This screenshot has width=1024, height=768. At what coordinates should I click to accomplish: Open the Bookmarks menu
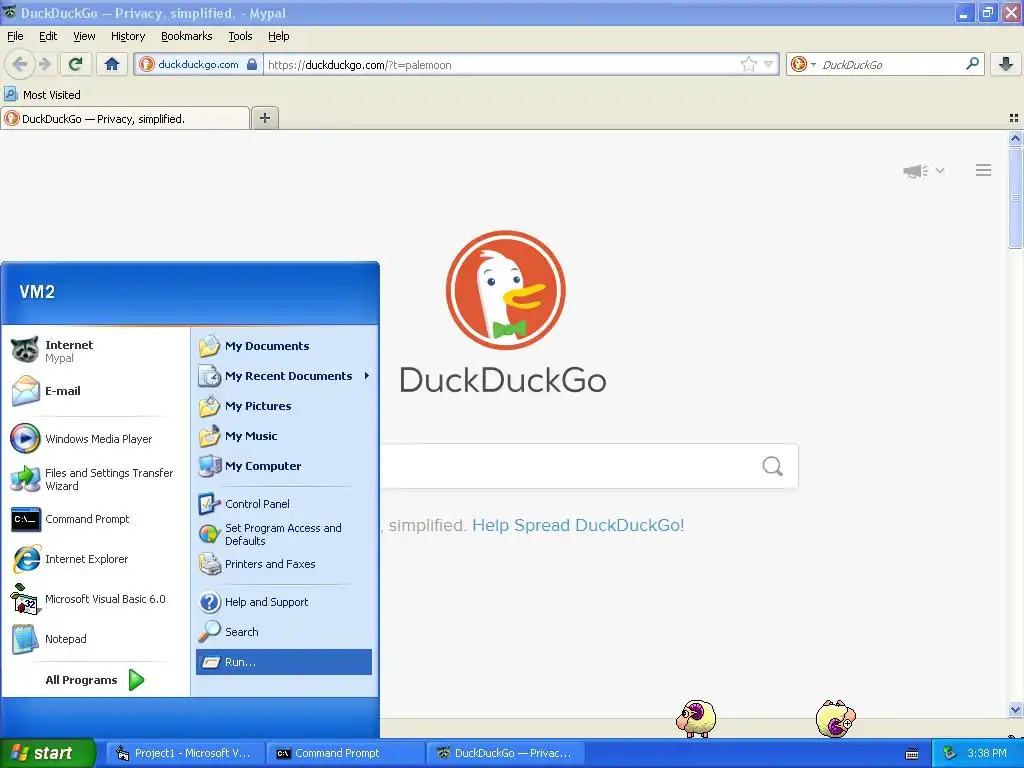click(186, 36)
